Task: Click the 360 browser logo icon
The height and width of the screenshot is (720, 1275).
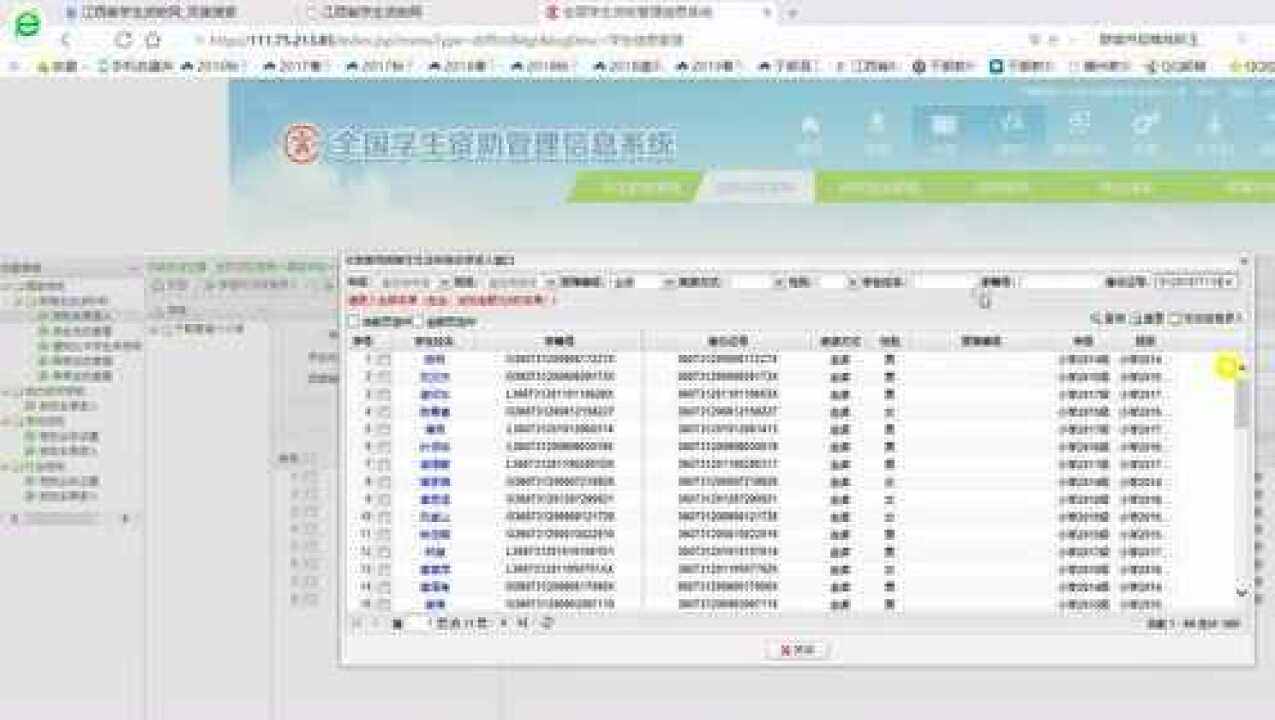Action: 27,24
